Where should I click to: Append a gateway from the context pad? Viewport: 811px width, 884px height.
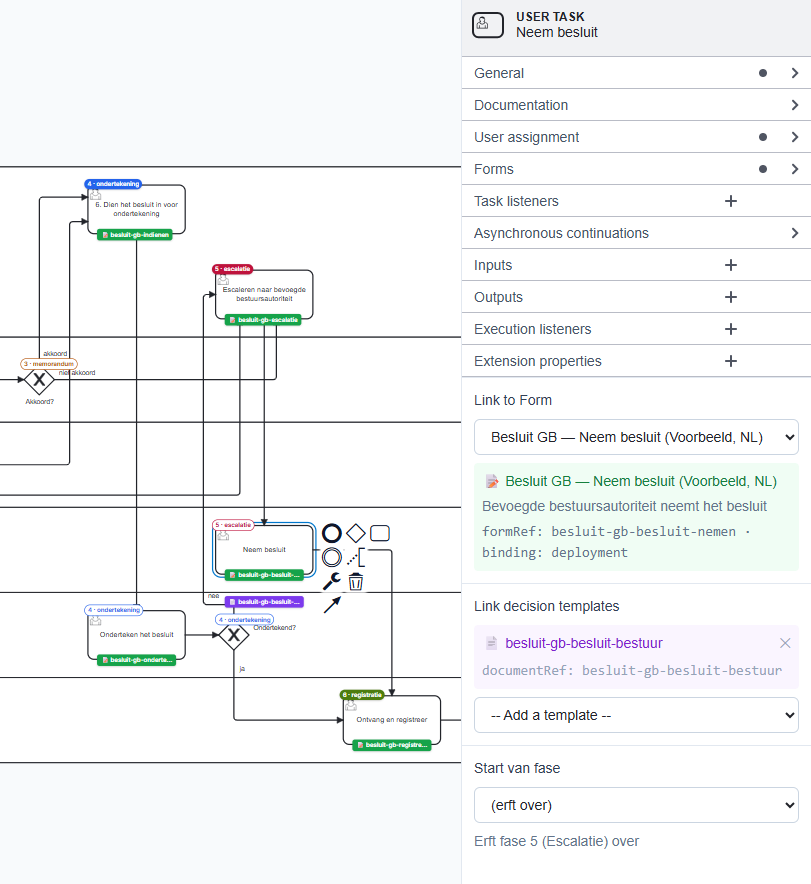(x=356, y=533)
